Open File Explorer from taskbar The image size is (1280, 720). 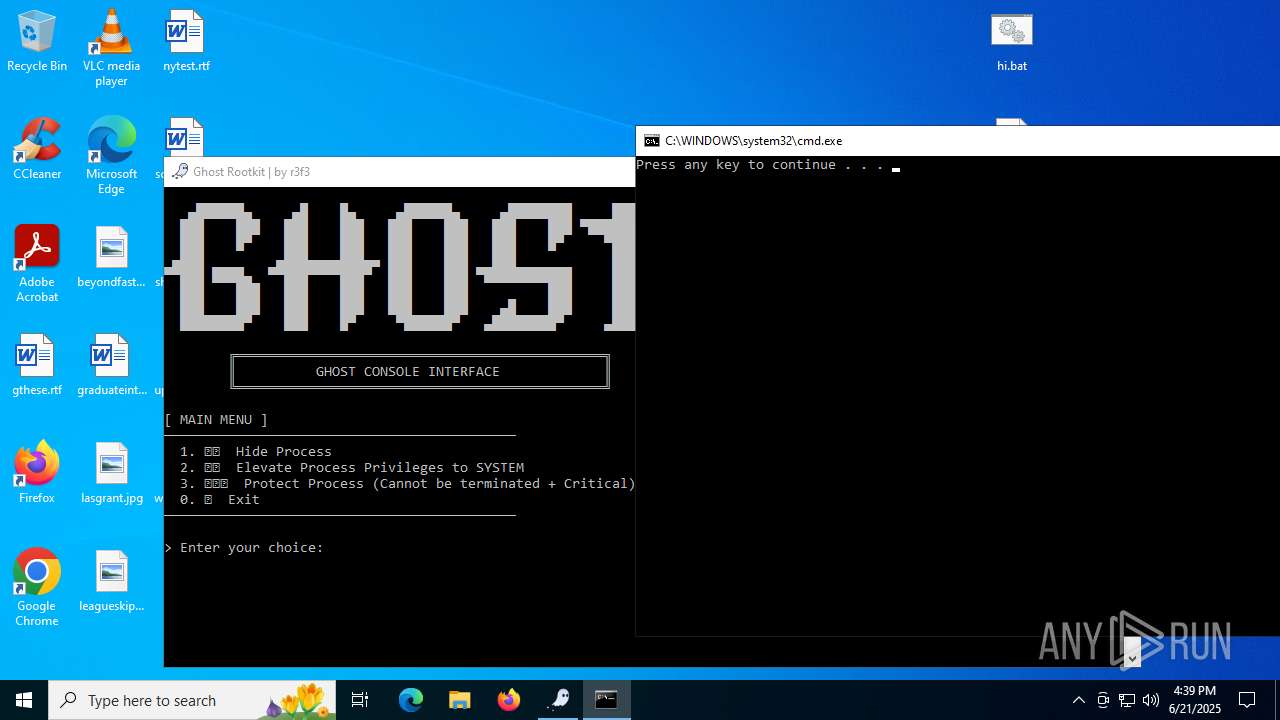[460, 700]
